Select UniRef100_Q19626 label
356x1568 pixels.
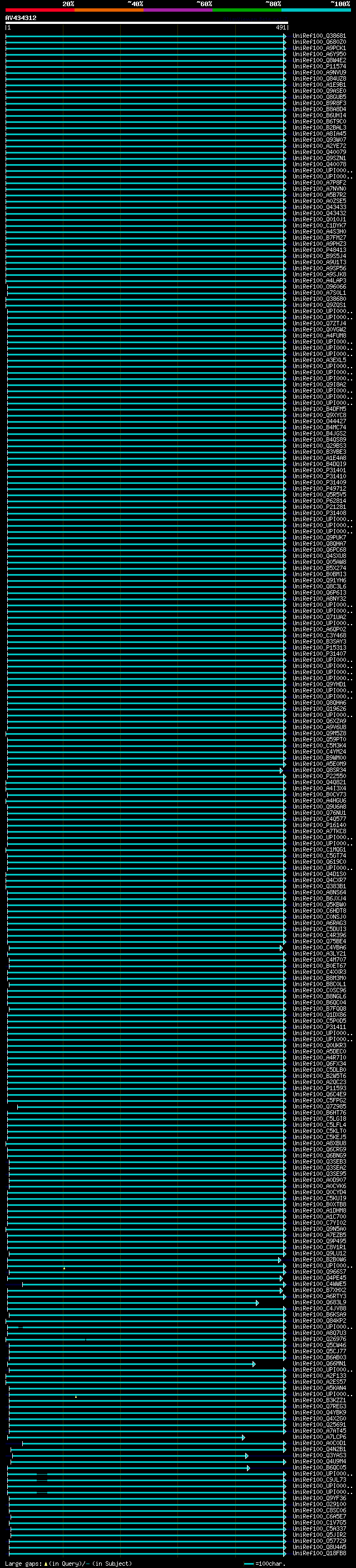(x=319, y=709)
